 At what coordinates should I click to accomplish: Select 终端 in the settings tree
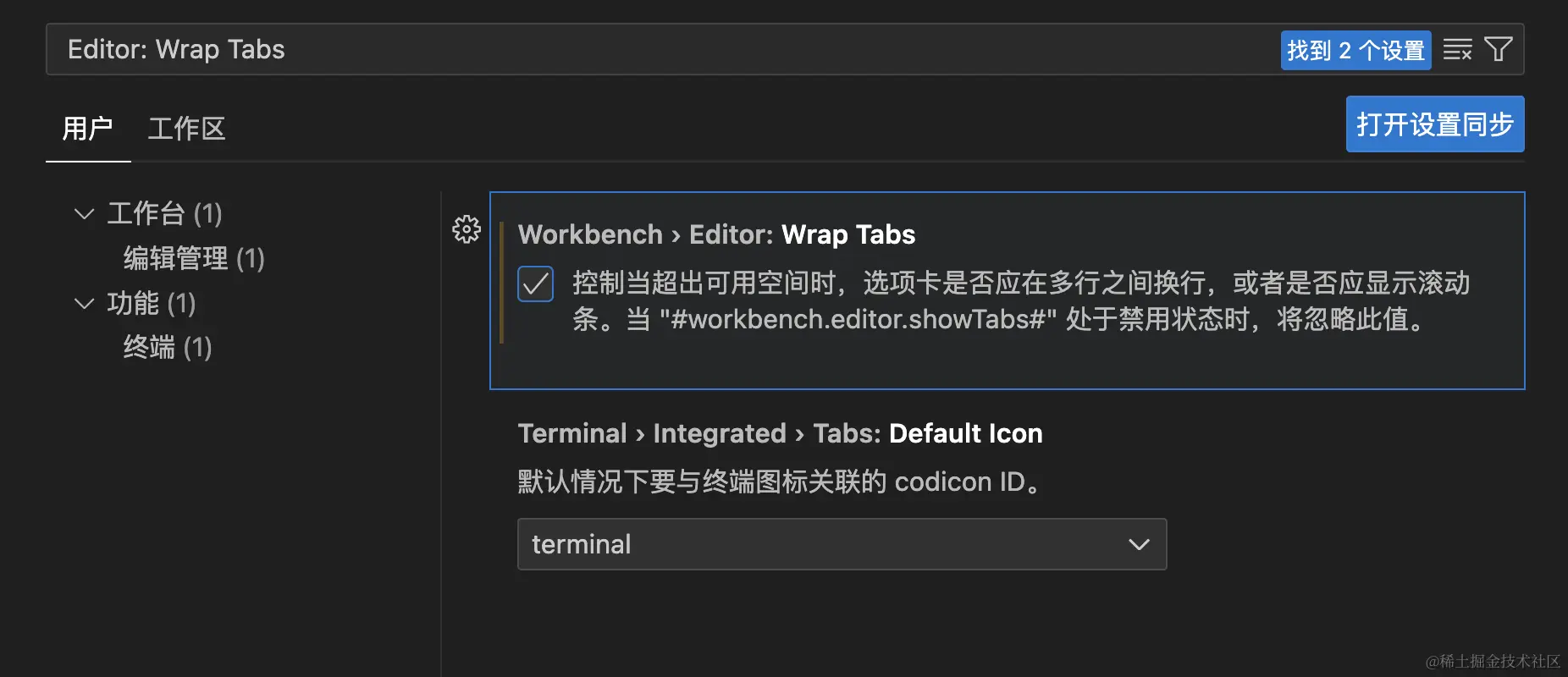(x=167, y=347)
